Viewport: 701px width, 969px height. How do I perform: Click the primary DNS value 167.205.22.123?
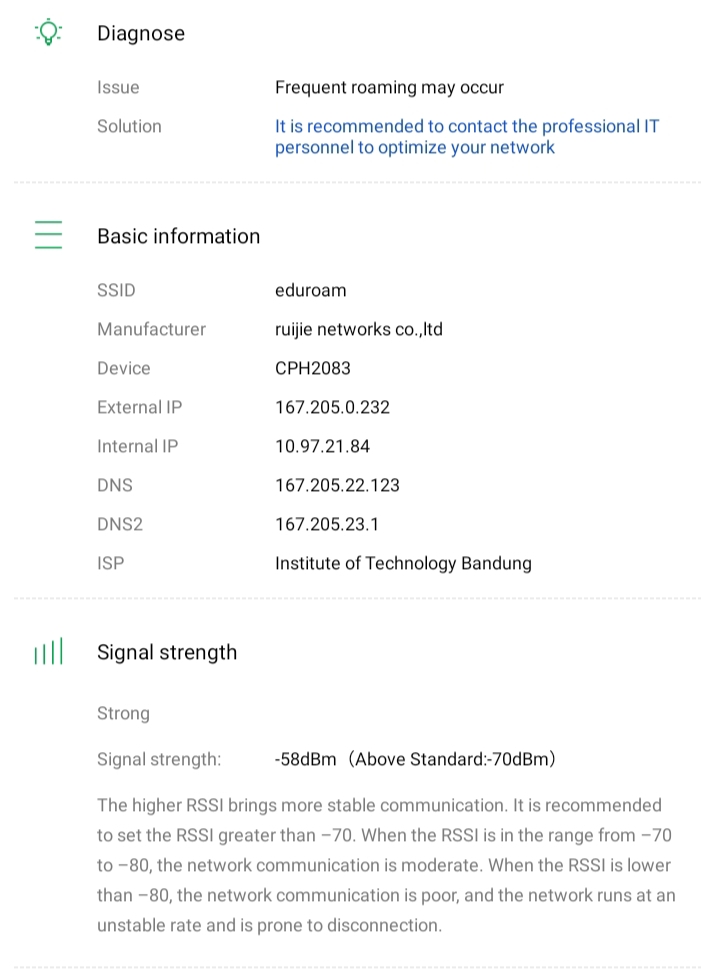click(x=337, y=486)
